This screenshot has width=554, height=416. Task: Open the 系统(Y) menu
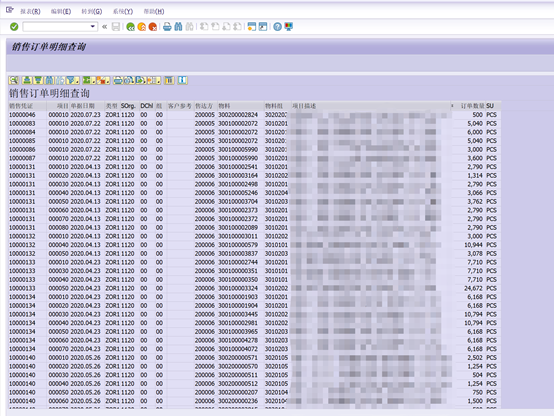(123, 11)
